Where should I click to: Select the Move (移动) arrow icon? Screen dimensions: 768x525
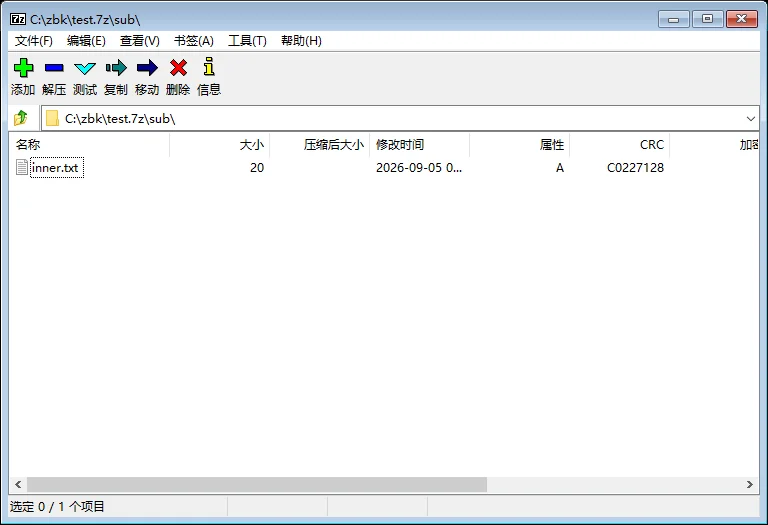[x=147, y=68]
